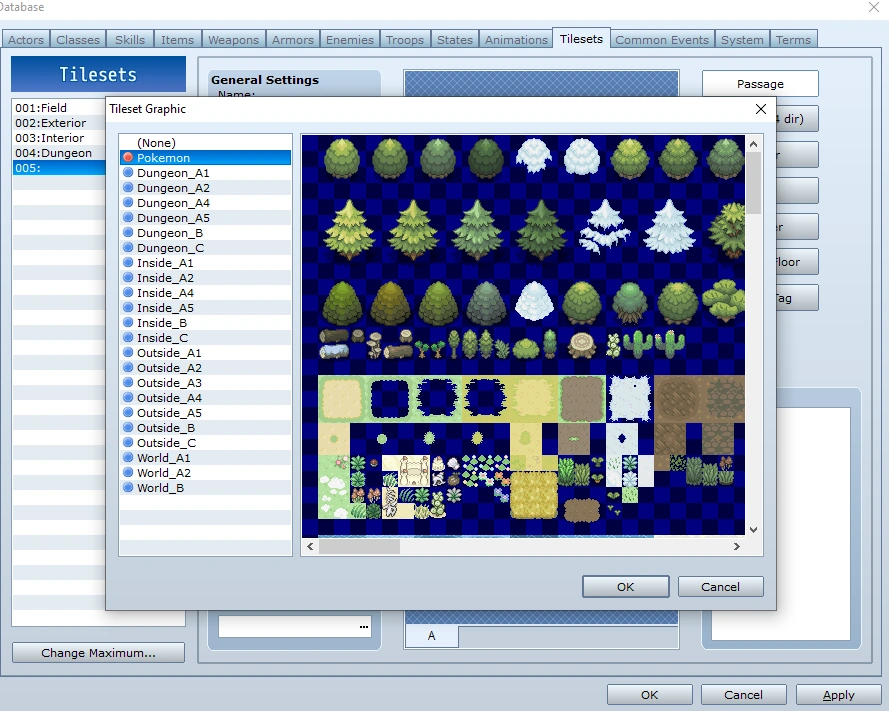Open the Items tab

click(177, 40)
